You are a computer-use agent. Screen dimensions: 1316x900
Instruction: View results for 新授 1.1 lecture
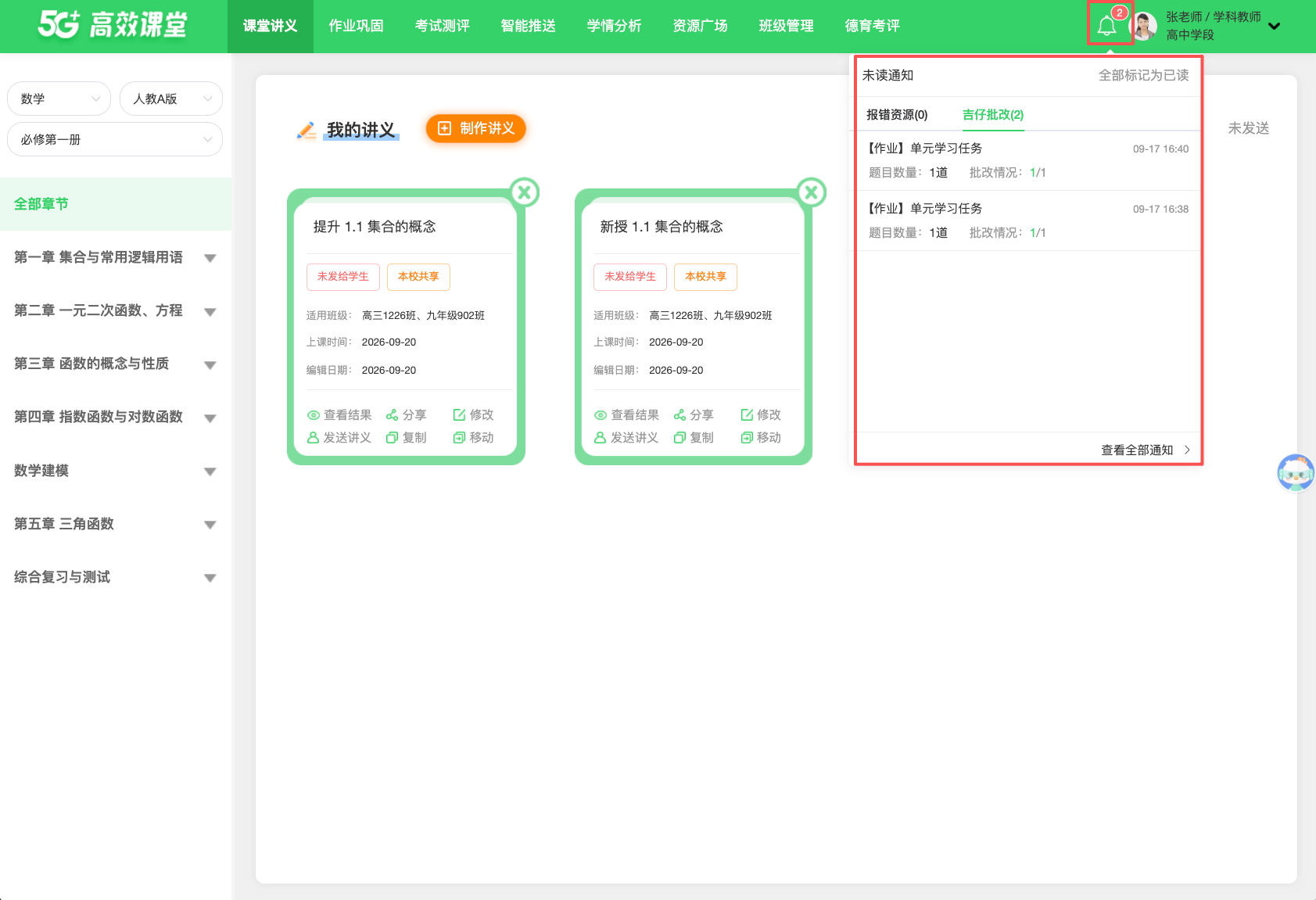tap(626, 414)
